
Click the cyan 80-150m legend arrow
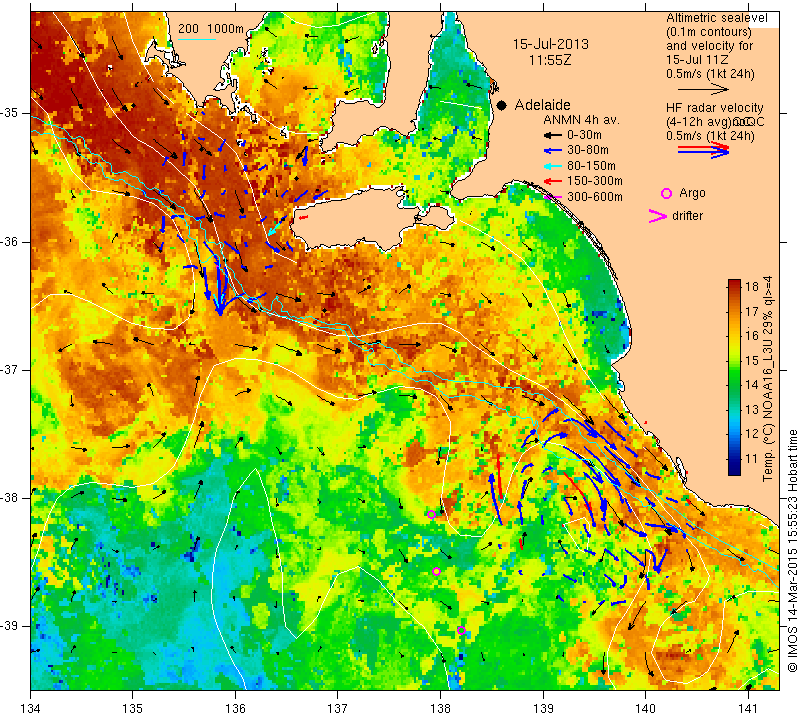[553, 166]
